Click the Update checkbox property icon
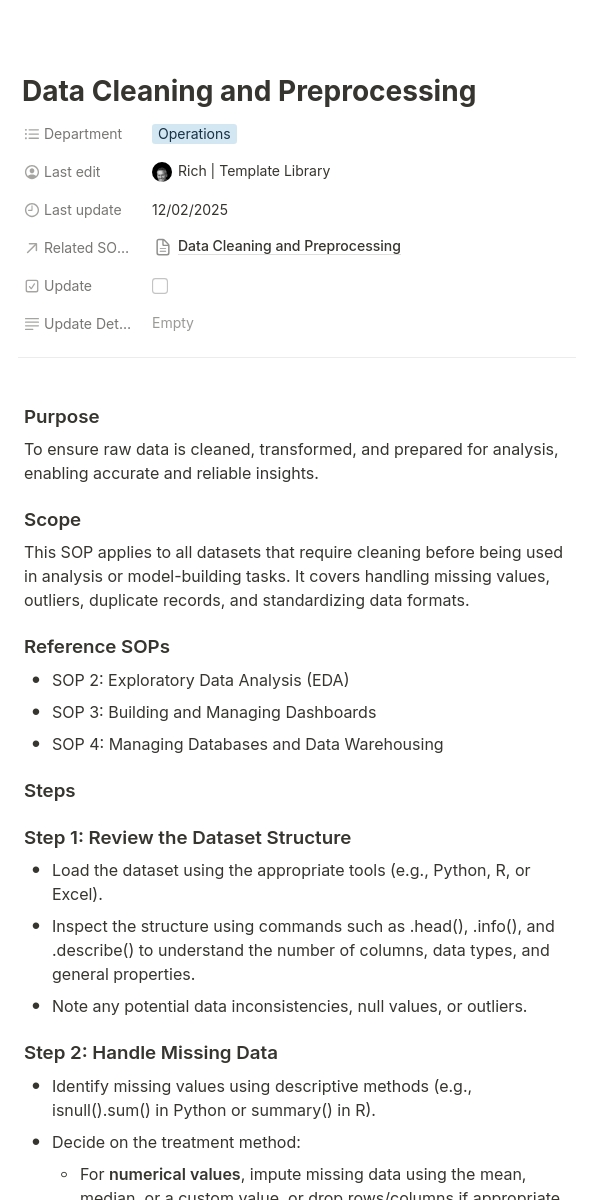The height and width of the screenshot is (1200, 600). pyautogui.click(x=32, y=286)
